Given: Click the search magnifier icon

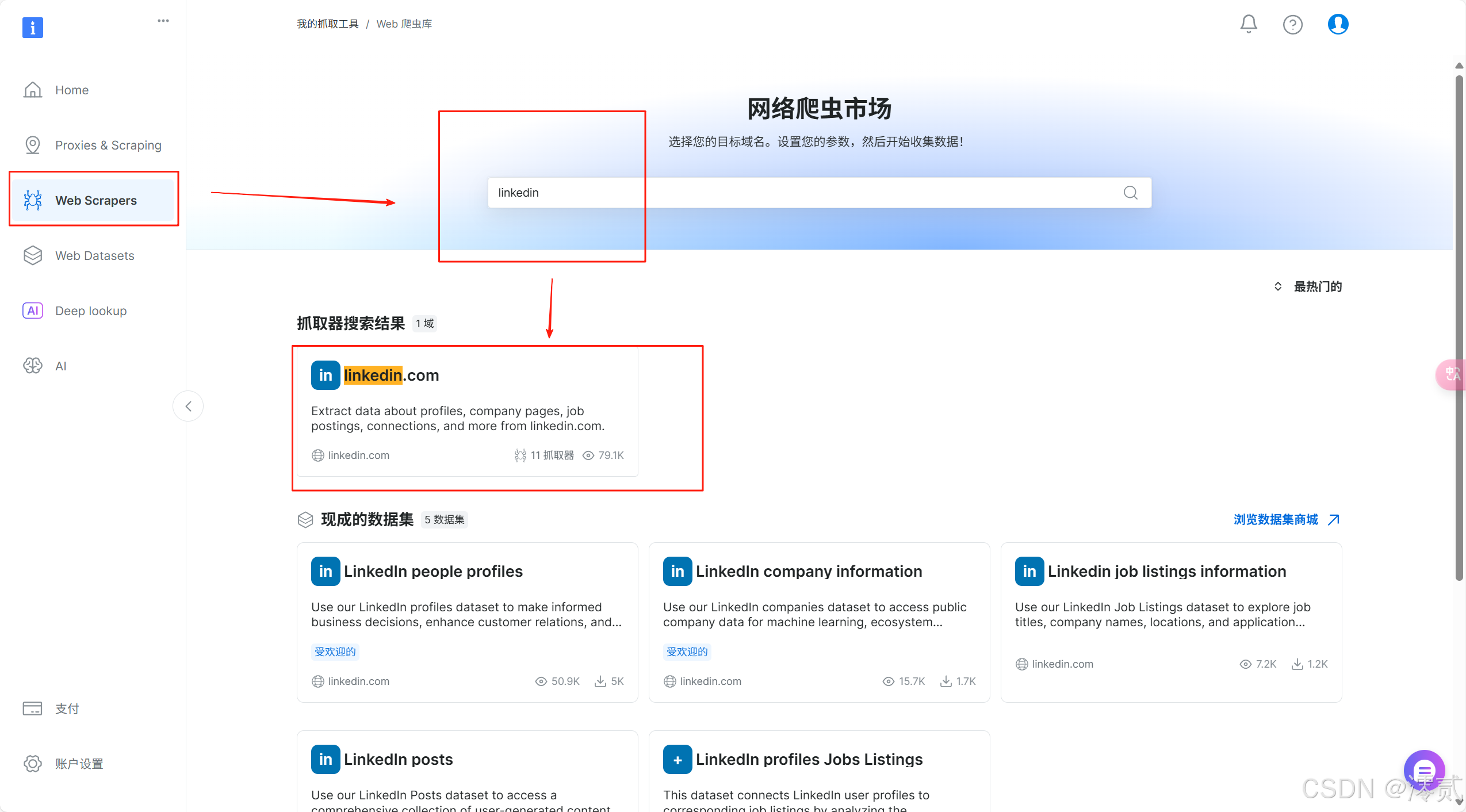Looking at the screenshot, I should (1130, 193).
